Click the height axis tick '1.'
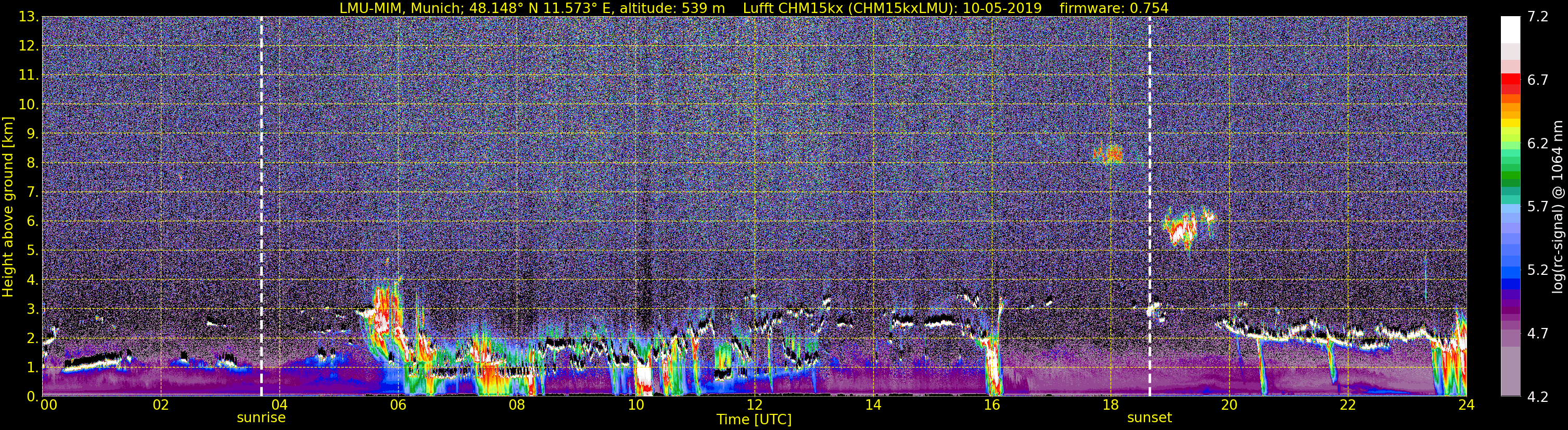The width and height of the screenshot is (1568, 430). 32,367
